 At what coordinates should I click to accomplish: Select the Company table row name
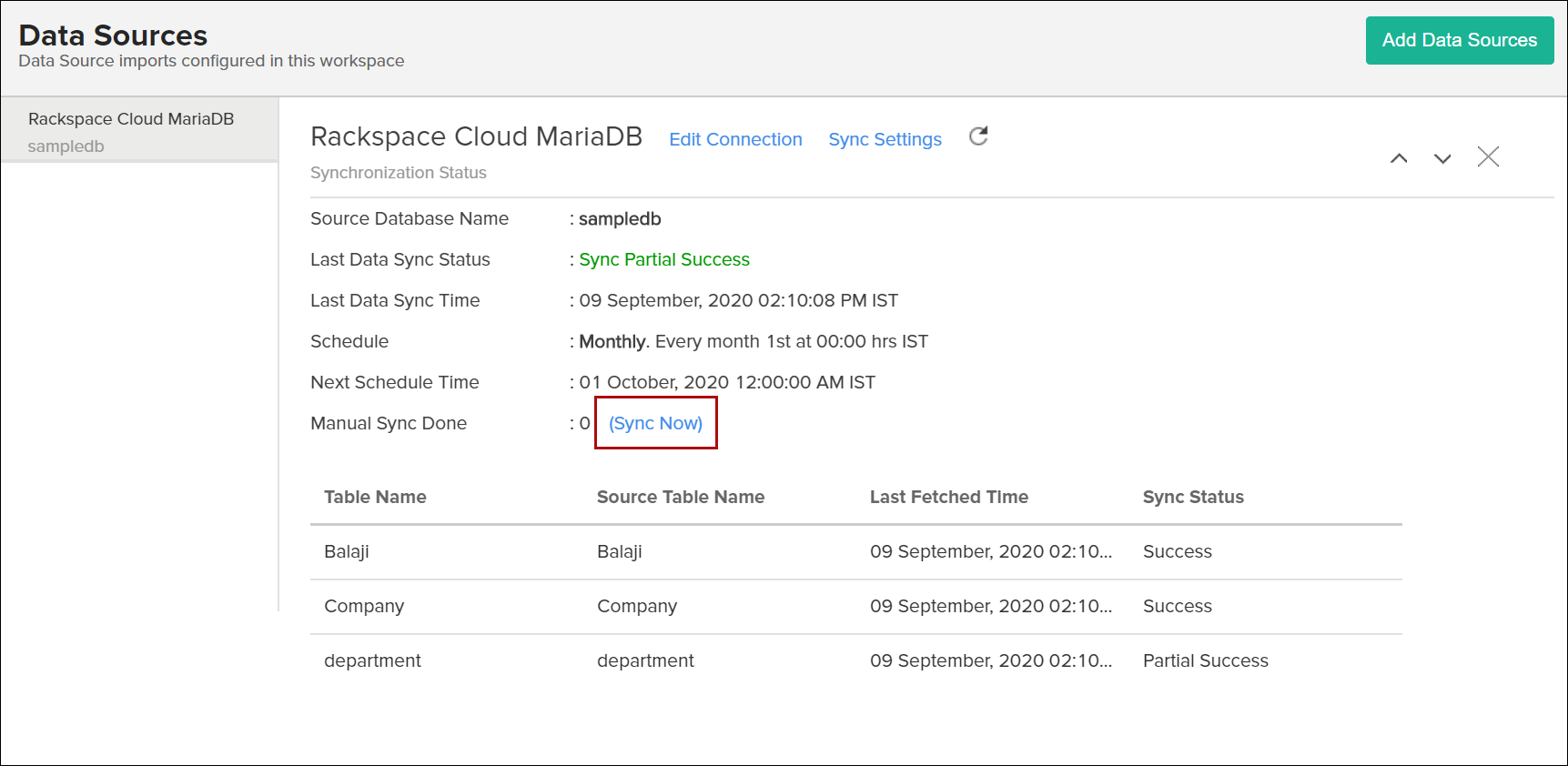coord(364,606)
